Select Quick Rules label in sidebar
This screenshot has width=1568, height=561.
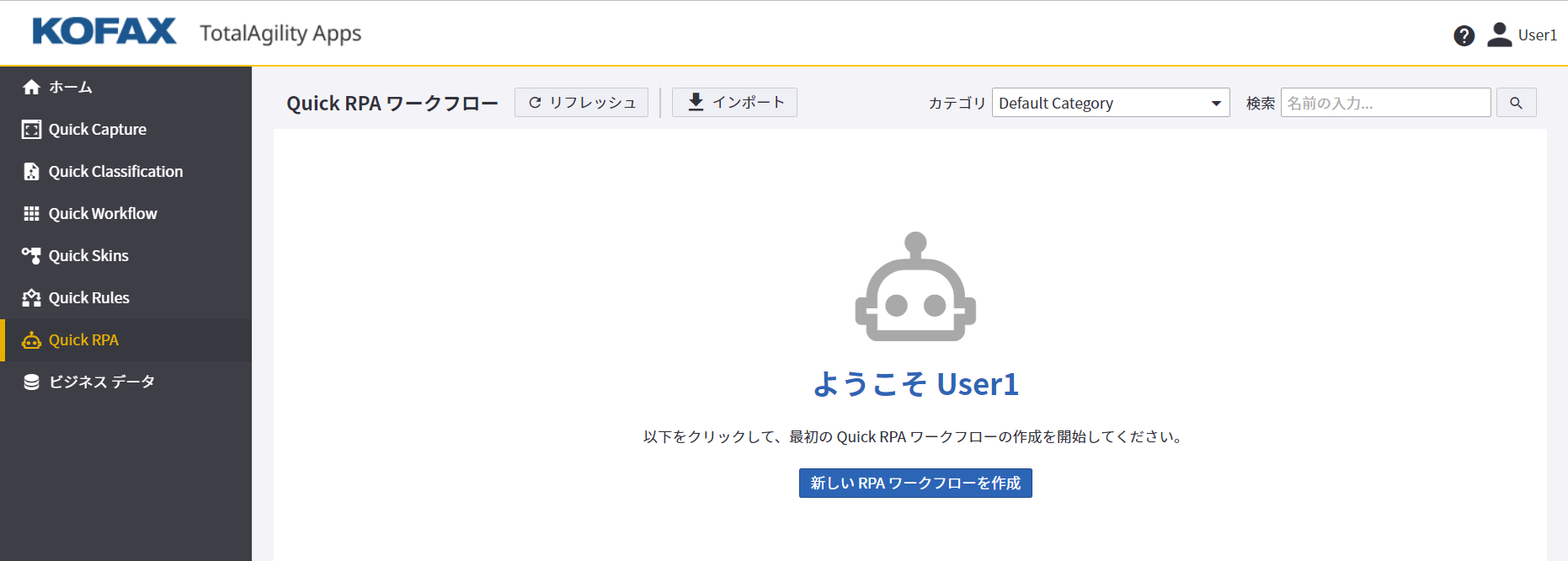89,297
